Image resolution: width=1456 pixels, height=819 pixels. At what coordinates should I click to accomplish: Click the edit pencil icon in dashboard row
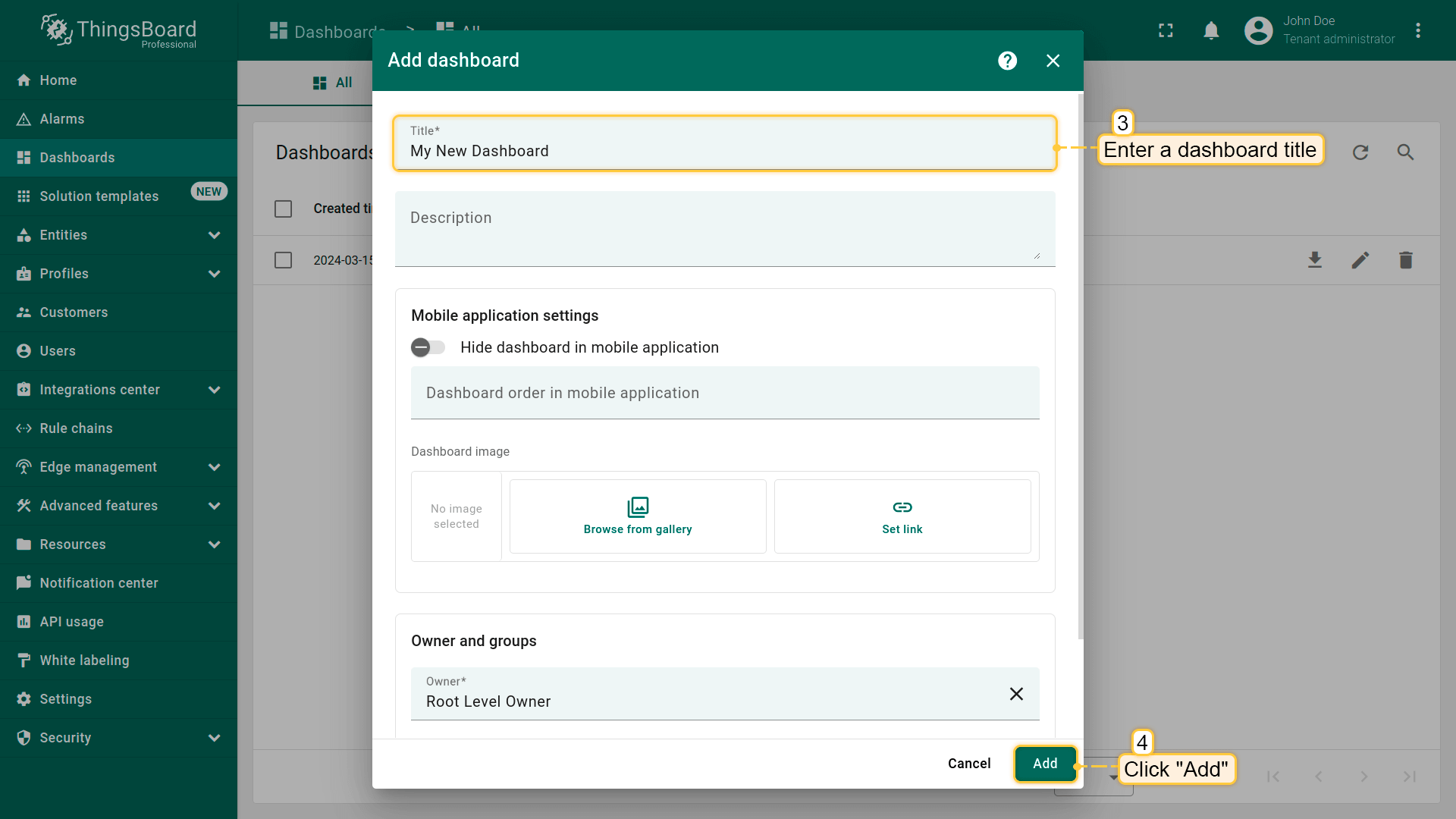point(1360,260)
